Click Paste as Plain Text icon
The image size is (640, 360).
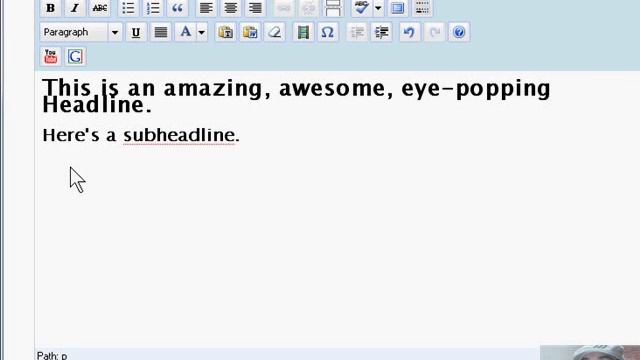226,32
